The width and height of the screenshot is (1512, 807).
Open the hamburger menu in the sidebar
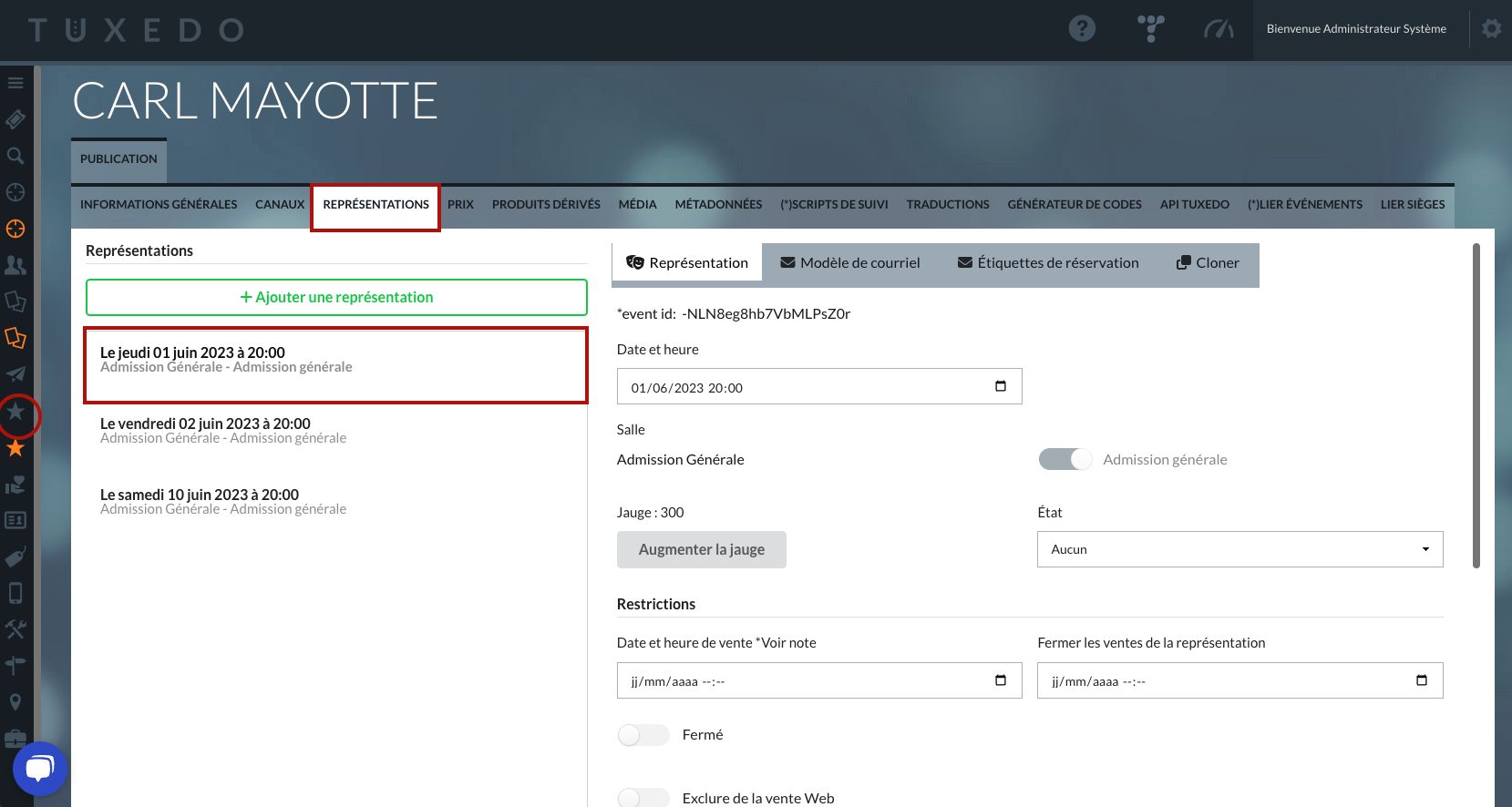click(15, 83)
